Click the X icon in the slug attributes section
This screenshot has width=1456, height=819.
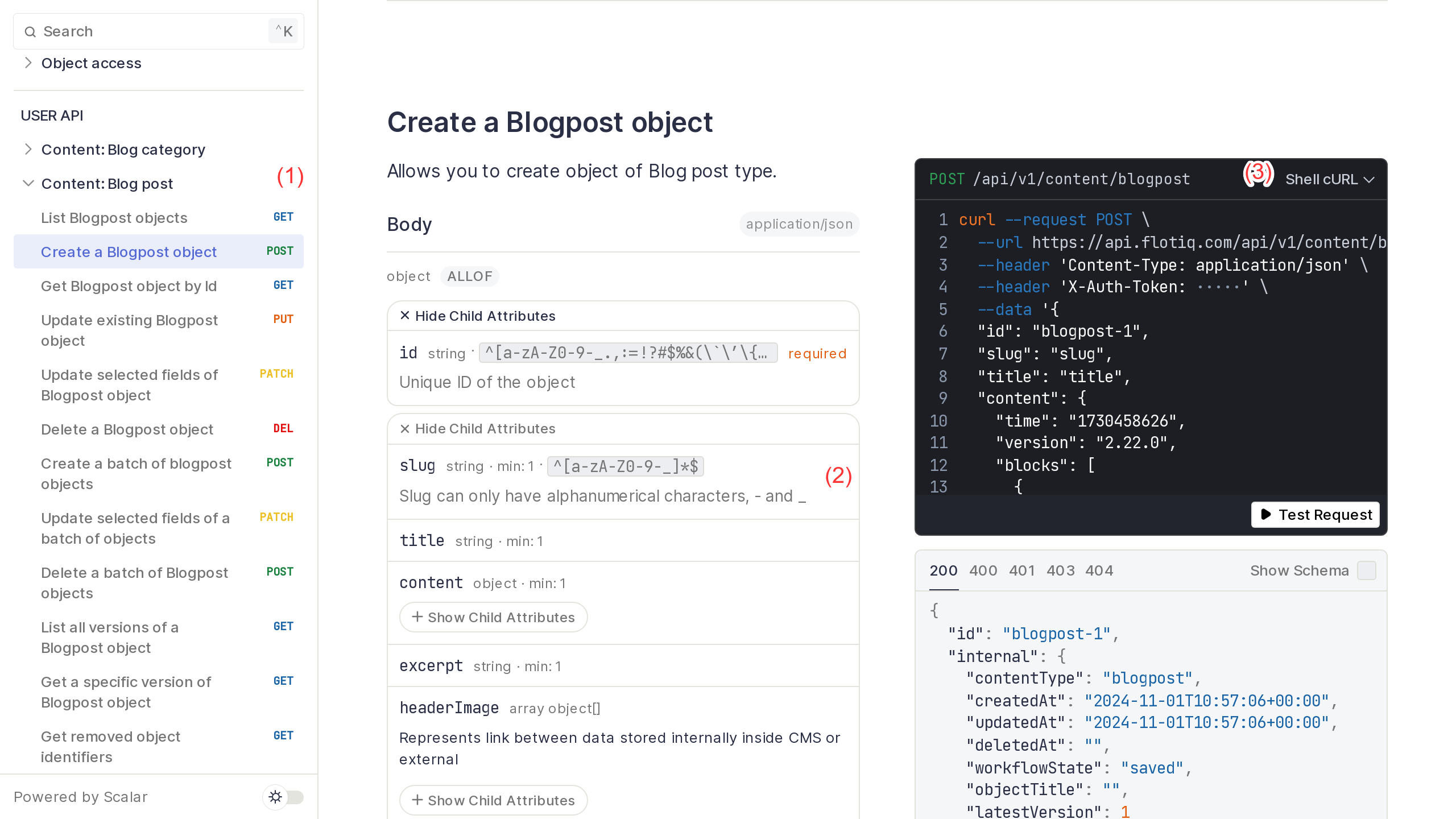(x=405, y=428)
